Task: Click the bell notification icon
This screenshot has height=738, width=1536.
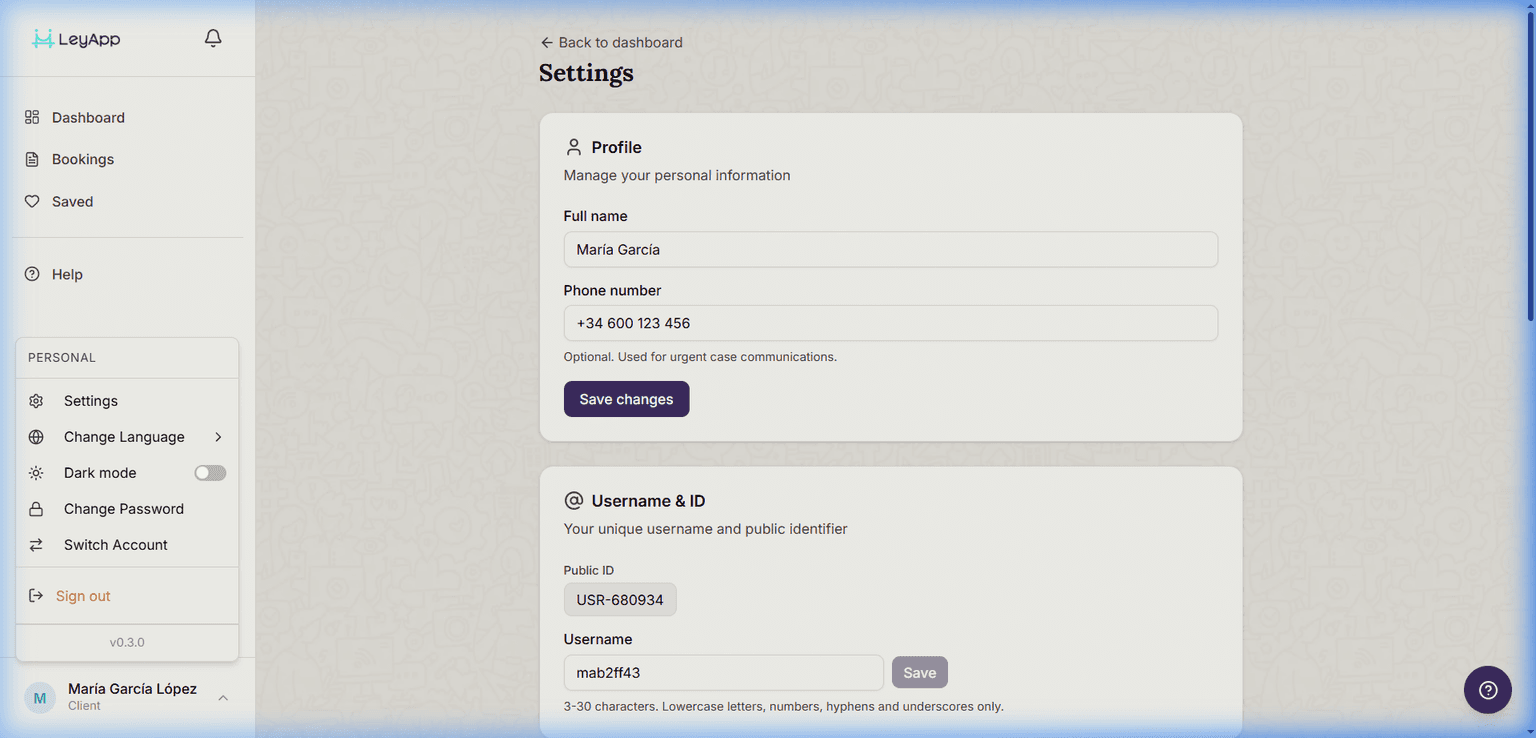Action: (212, 37)
